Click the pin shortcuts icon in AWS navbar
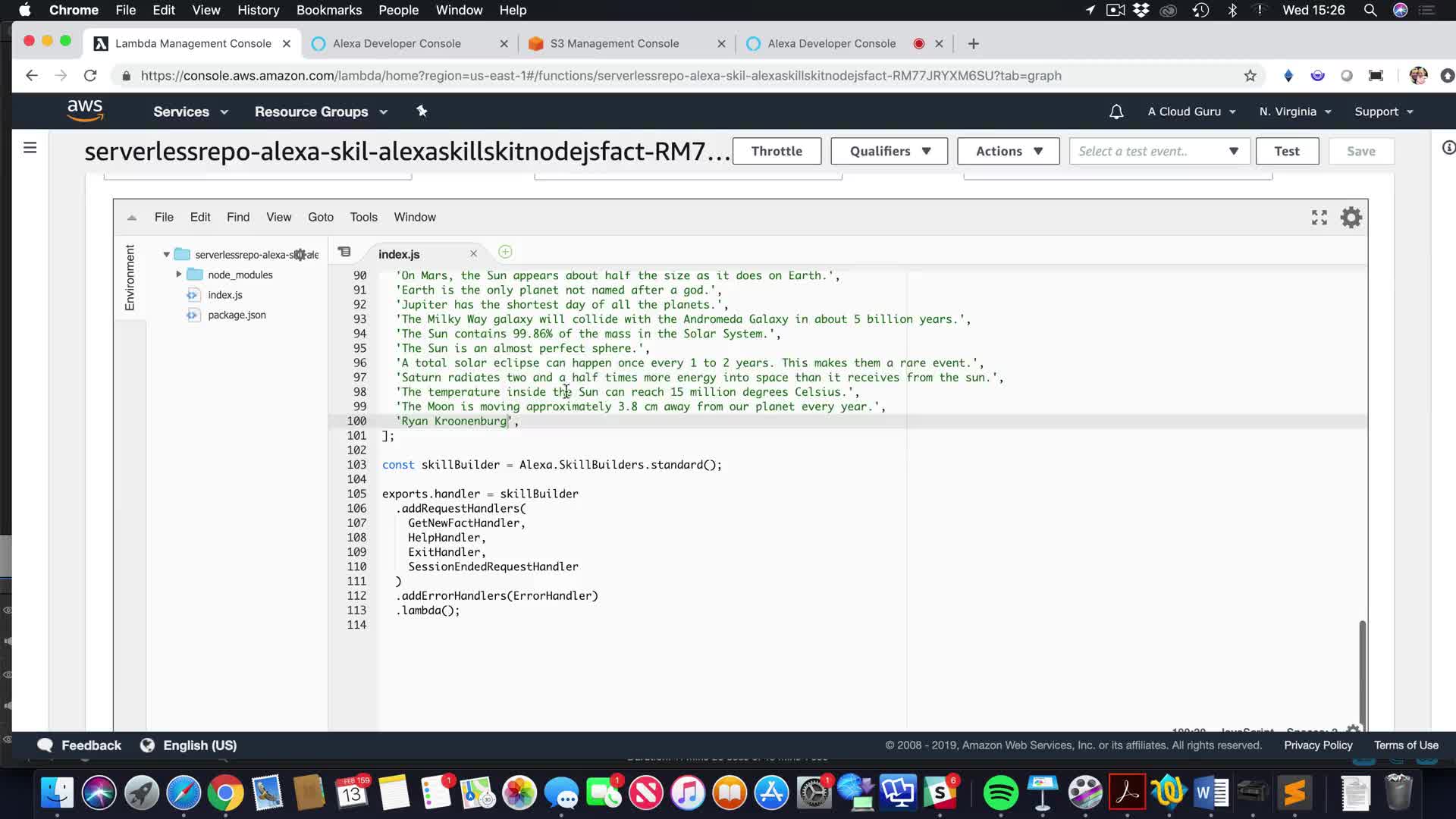The width and height of the screenshot is (1456, 819). click(422, 111)
